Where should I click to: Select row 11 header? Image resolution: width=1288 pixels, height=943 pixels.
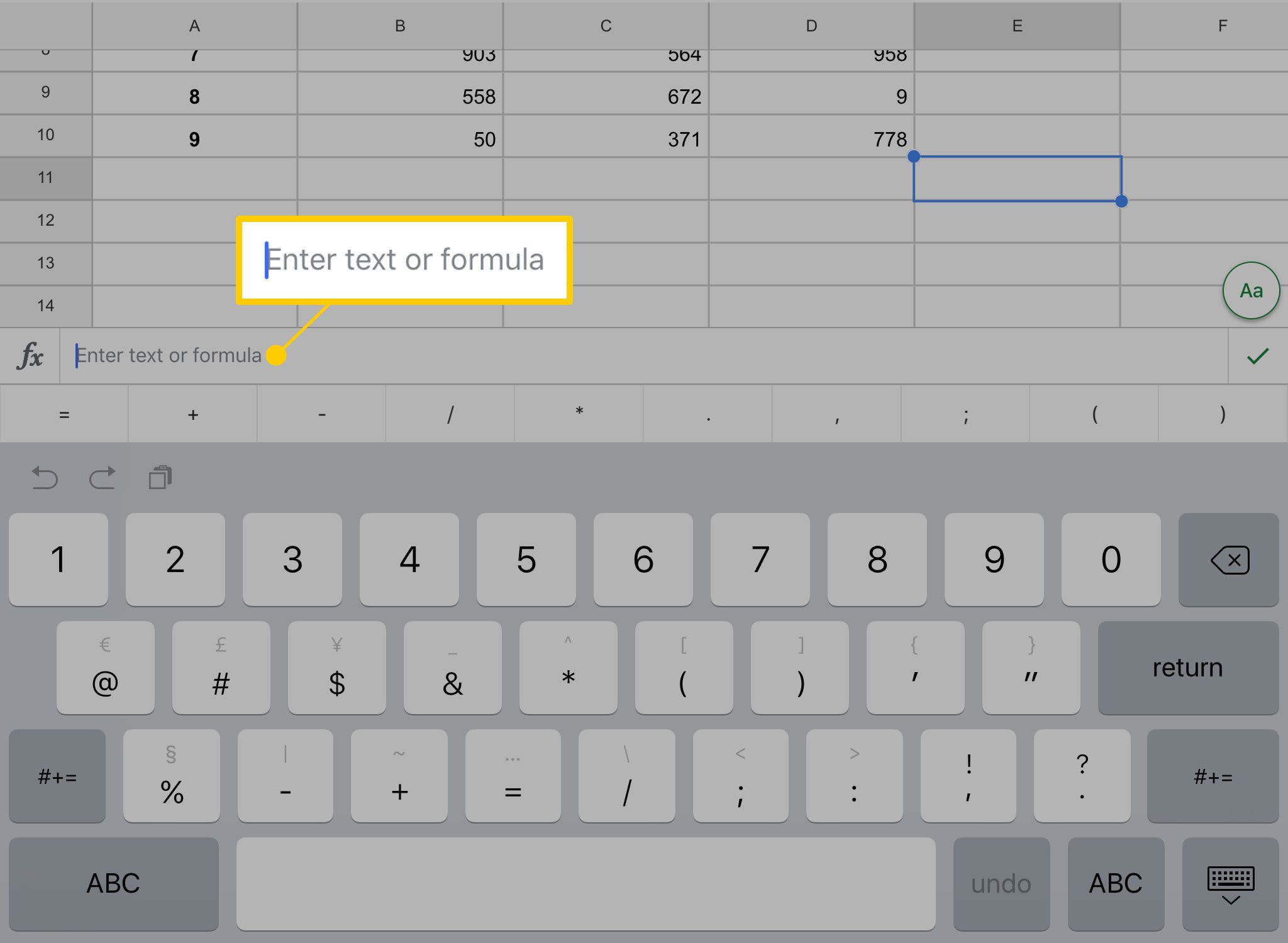point(46,179)
